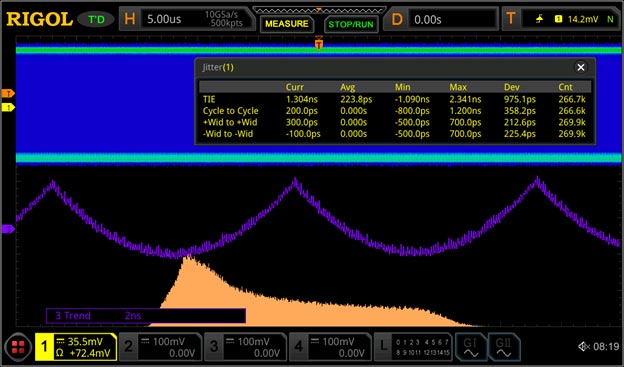Image resolution: width=624 pixels, height=367 pixels.
Task: Click the STOP/RUN button
Action: [351, 24]
